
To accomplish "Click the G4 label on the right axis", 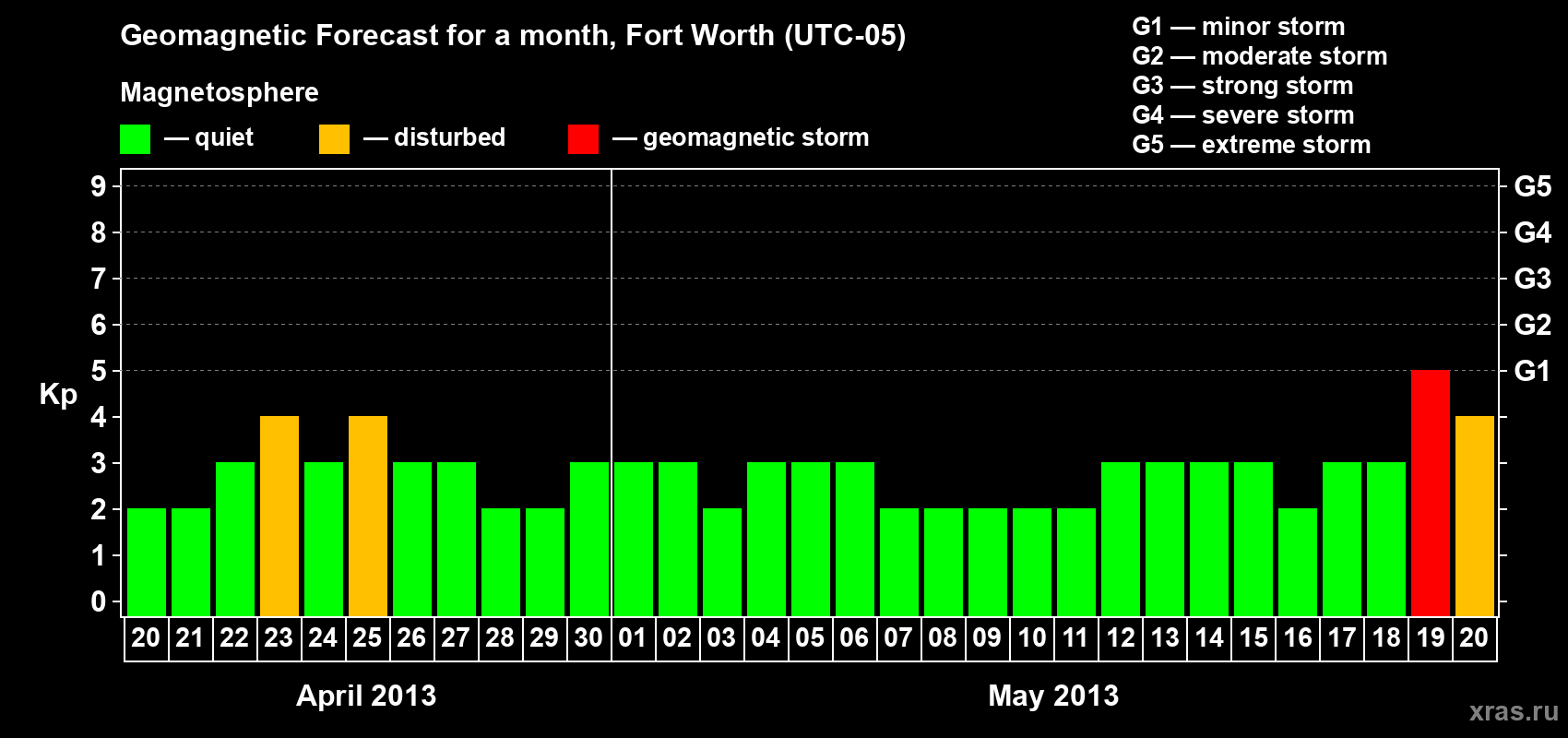I will 1532,232.
